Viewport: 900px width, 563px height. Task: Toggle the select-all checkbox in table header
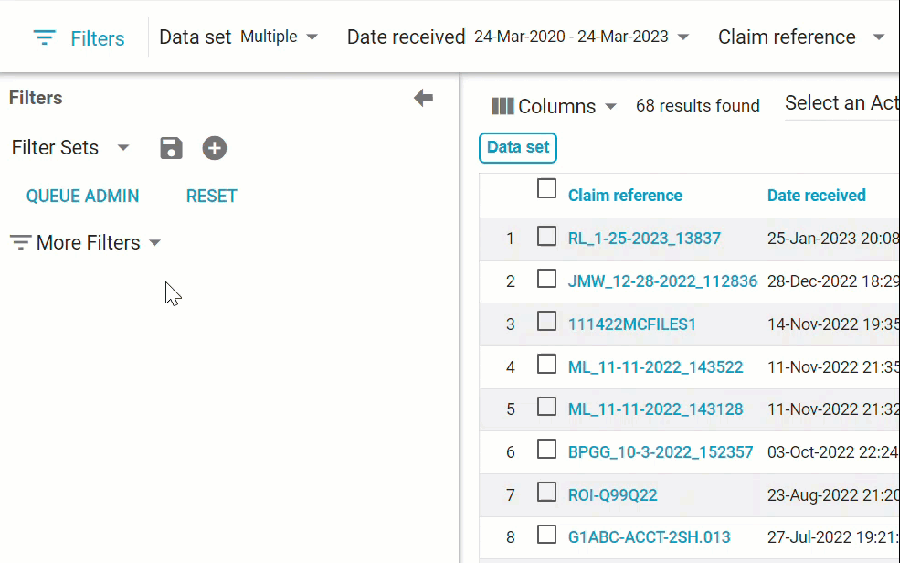tap(546, 189)
